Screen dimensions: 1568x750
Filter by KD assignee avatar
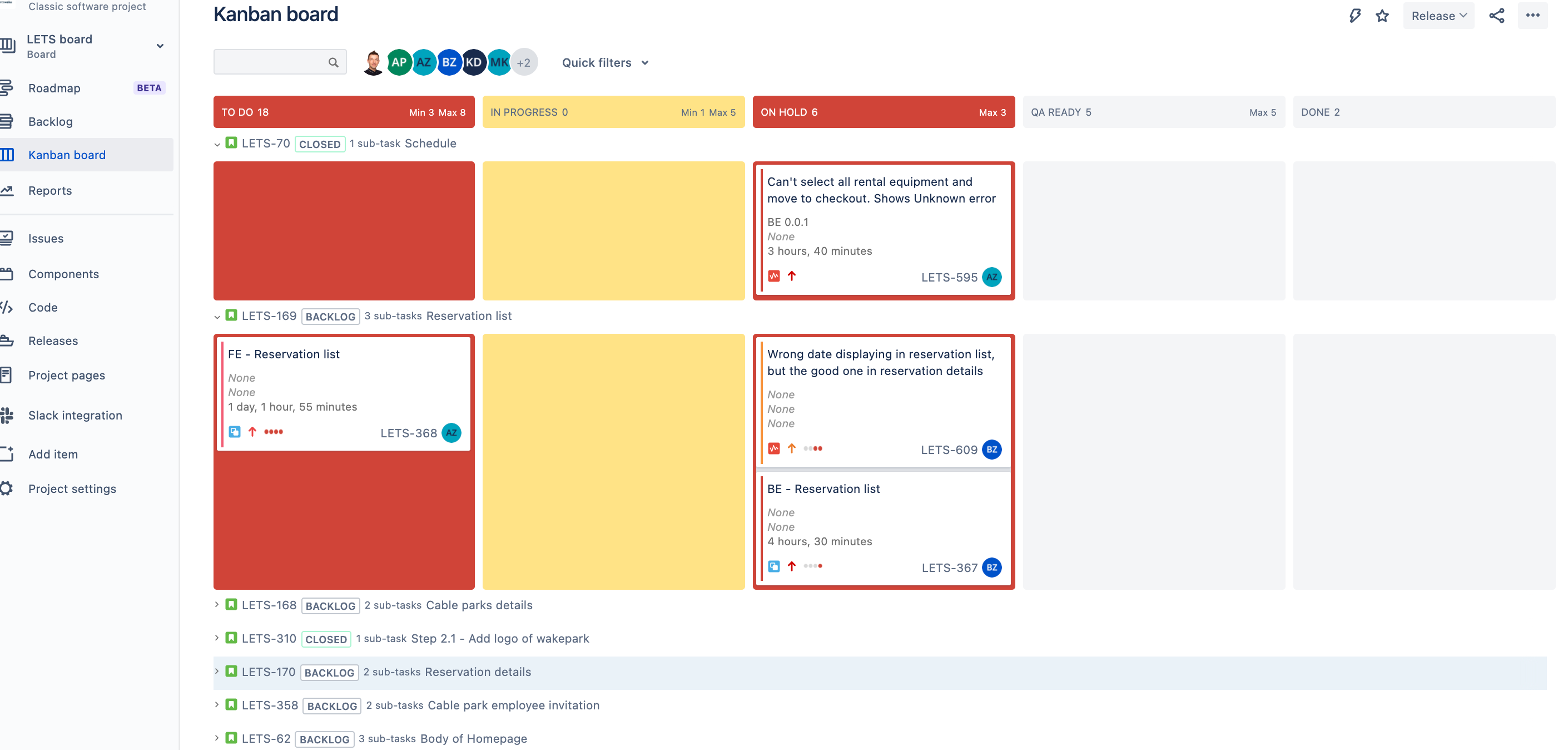pos(474,62)
